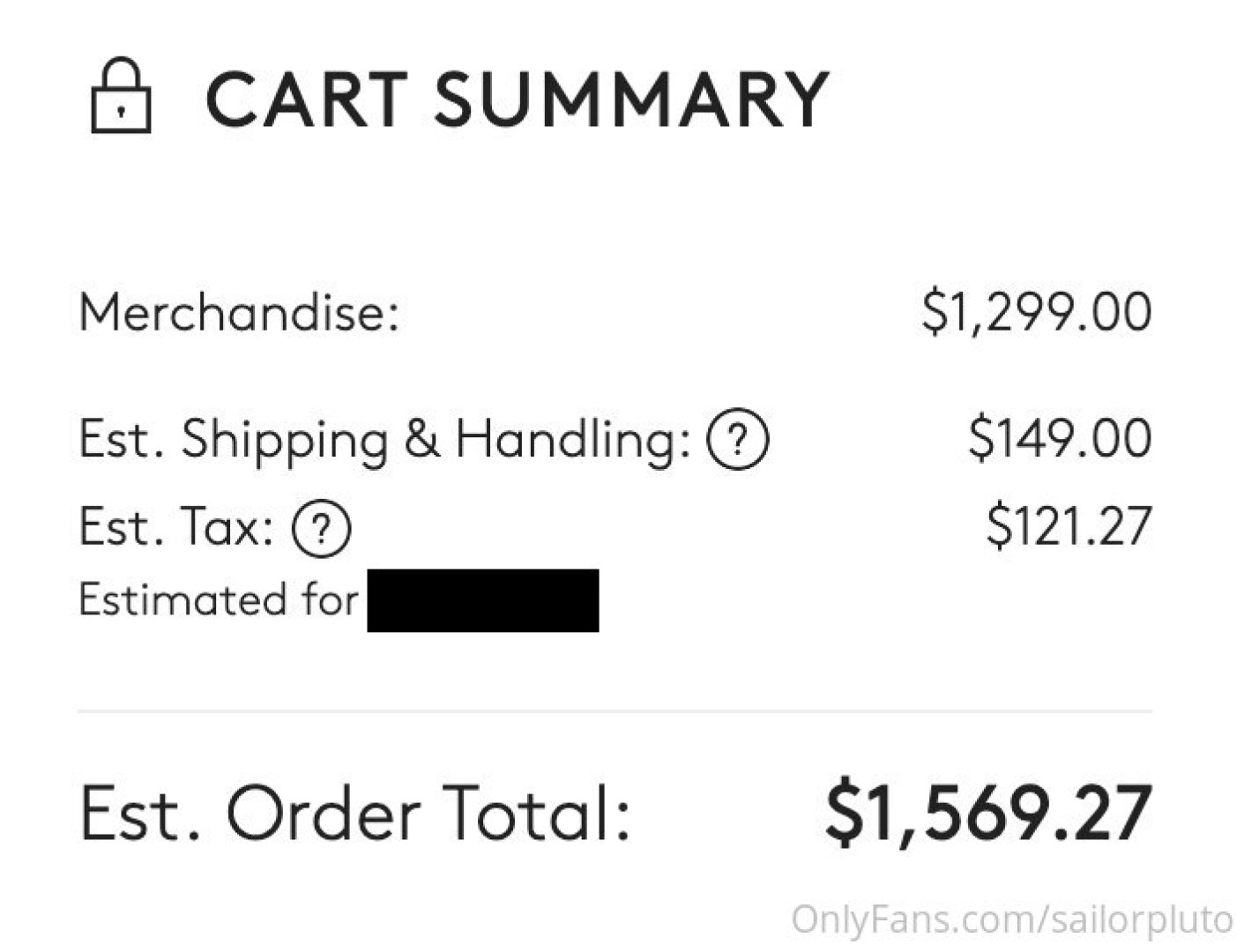The width and height of the screenshot is (1244, 952).
Task: Click the word Handling in shipping row
Action: coord(573,439)
